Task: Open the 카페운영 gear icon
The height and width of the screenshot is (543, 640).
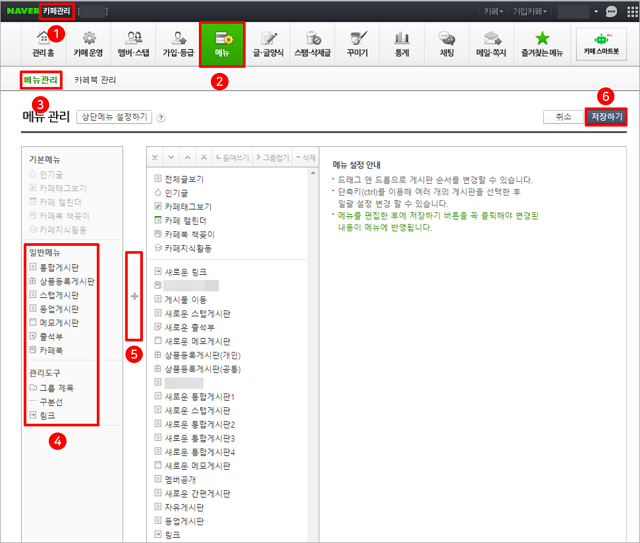Action: 89,37
